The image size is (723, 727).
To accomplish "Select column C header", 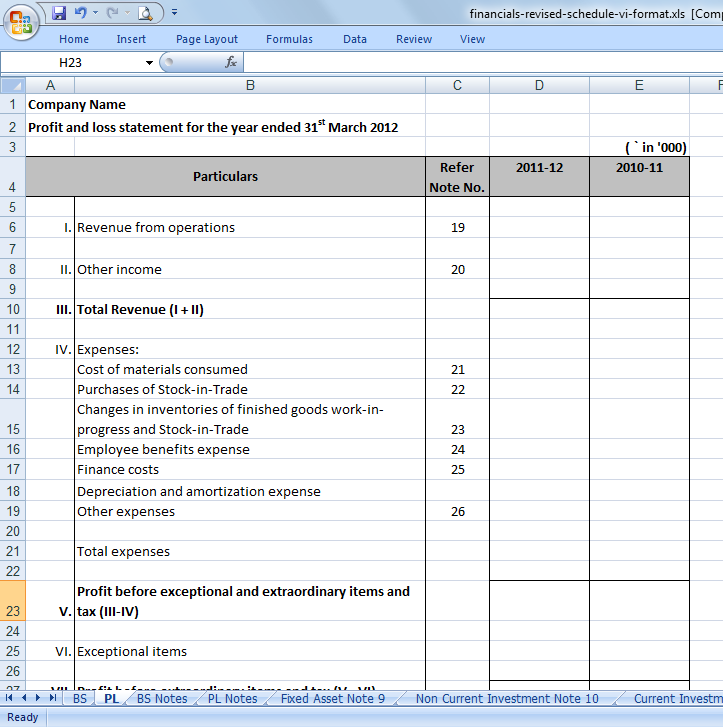I will 457,85.
